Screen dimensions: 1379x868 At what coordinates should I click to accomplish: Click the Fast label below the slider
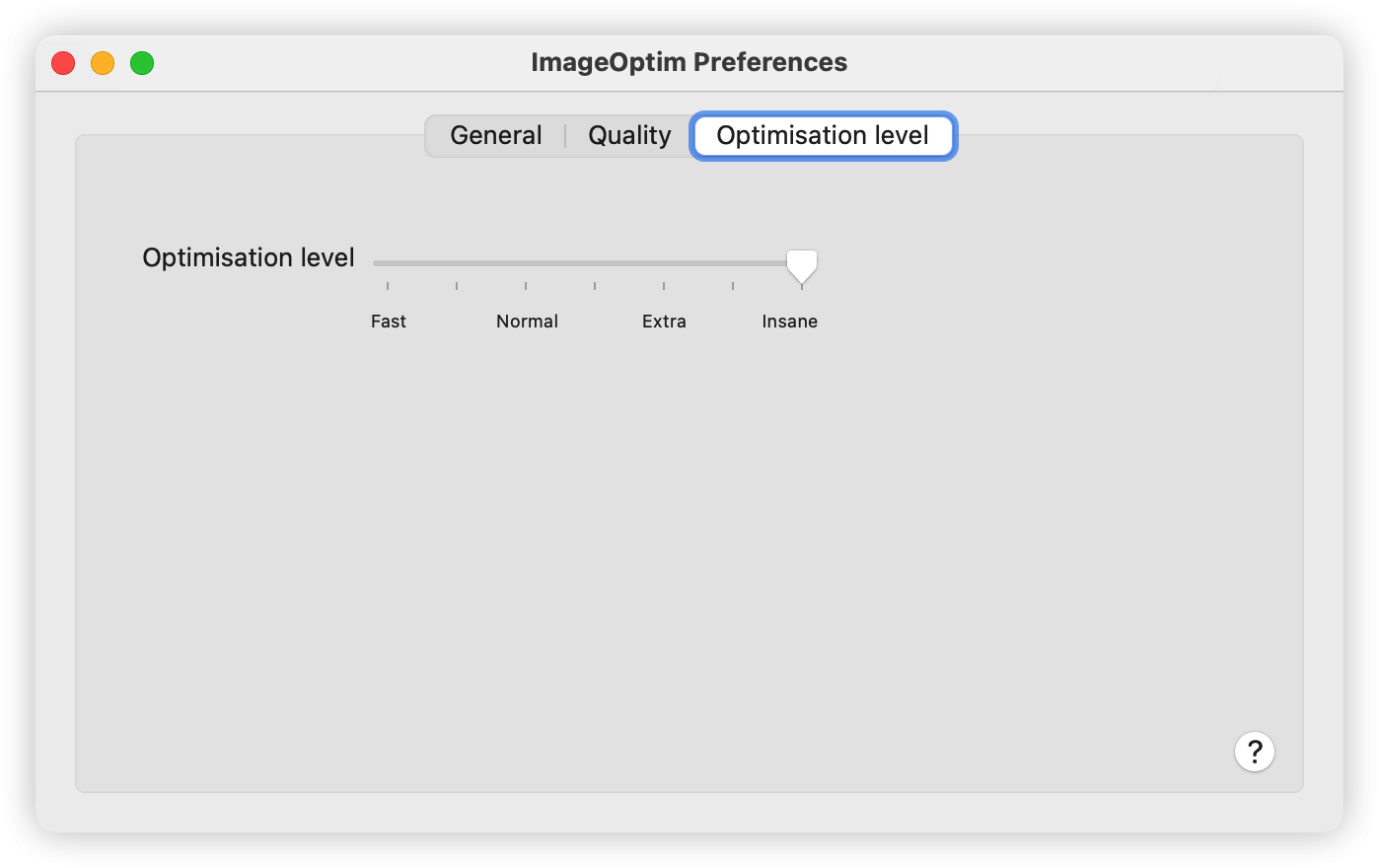coord(389,321)
